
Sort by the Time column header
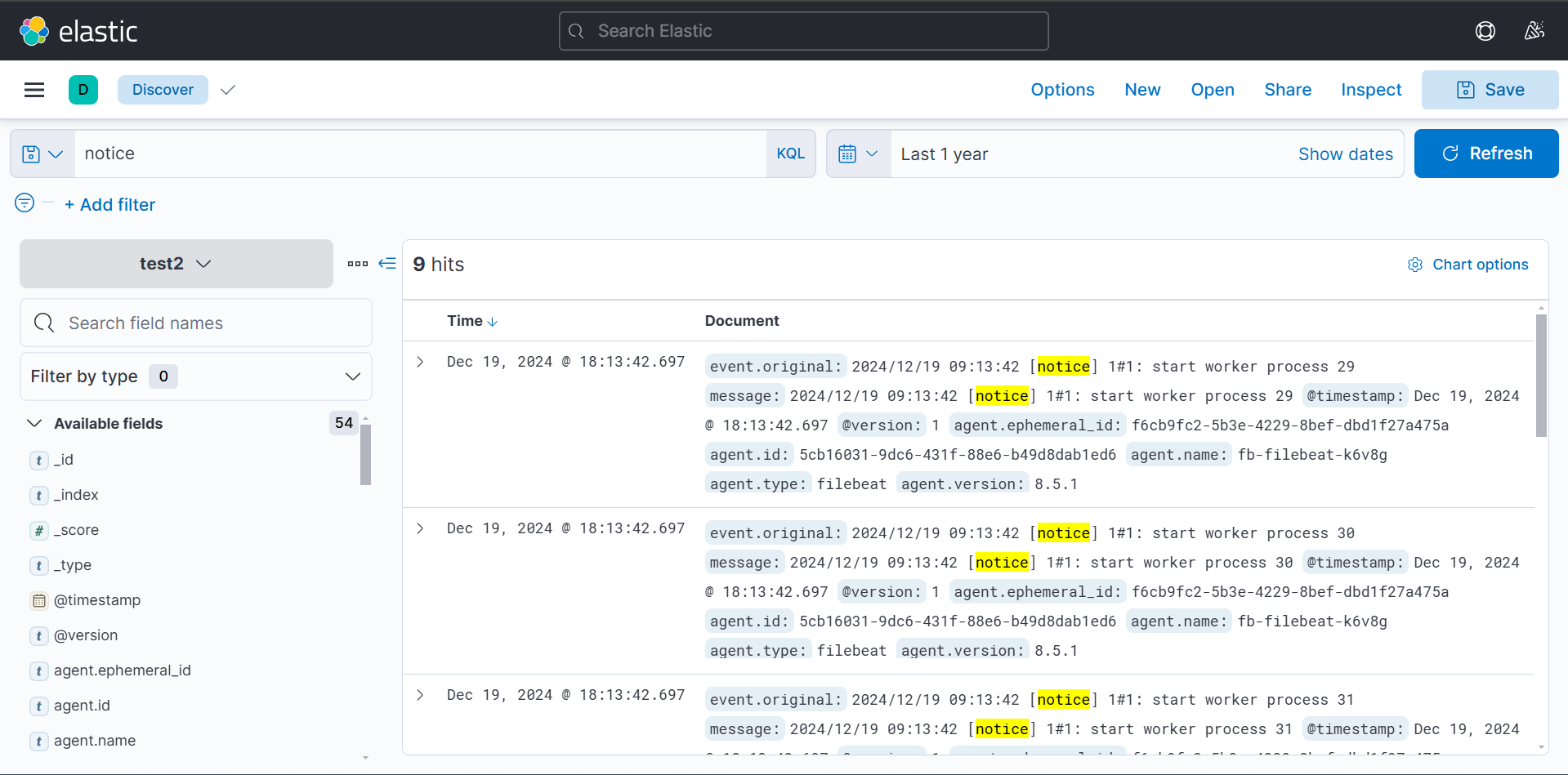(x=472, y=321)
